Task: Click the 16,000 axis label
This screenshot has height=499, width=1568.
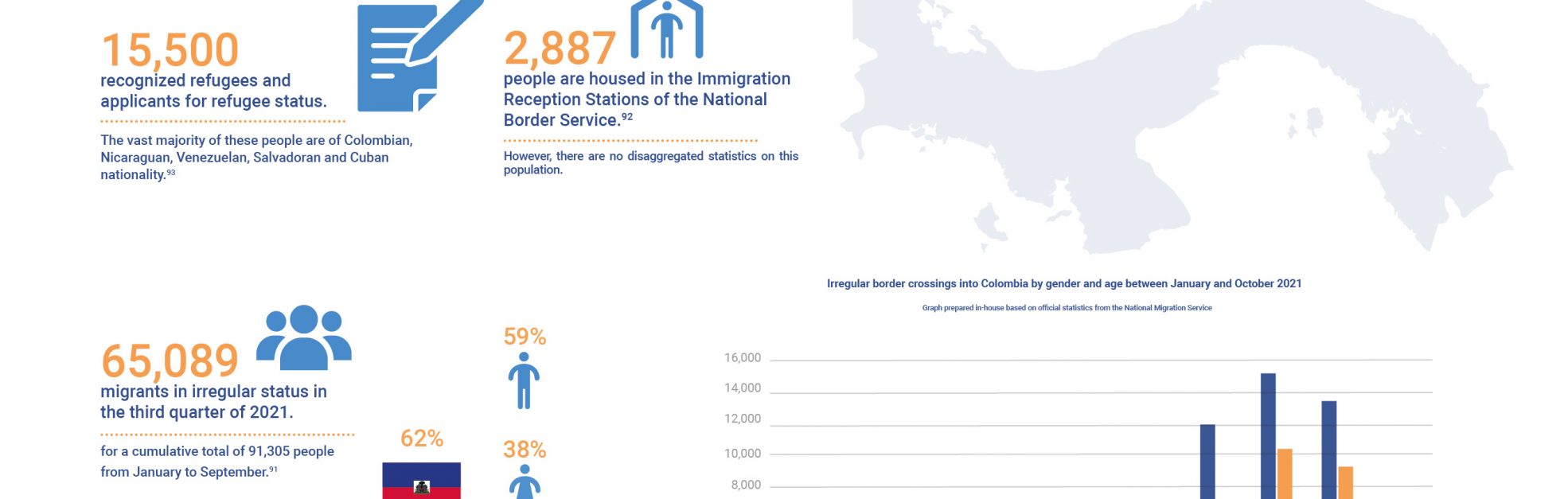Action: 742,358
